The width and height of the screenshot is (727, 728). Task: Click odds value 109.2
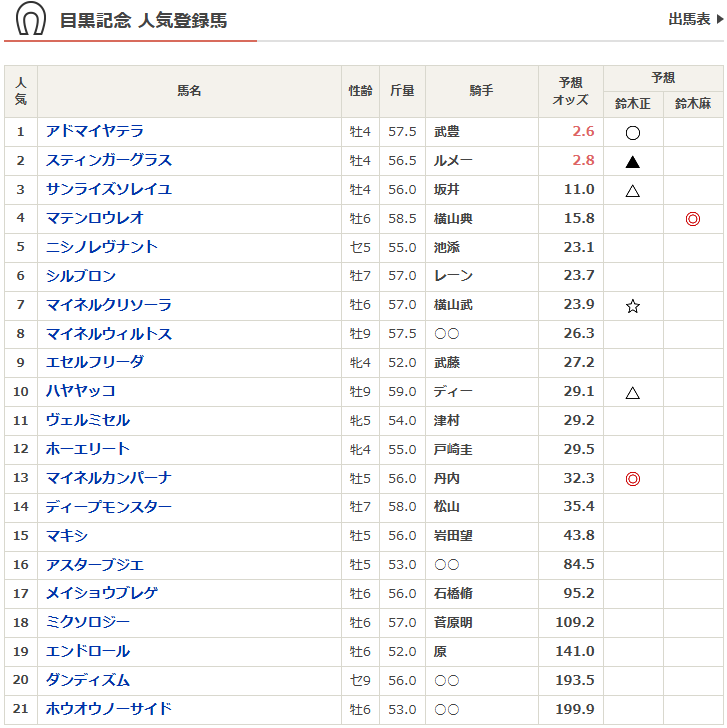(x=575, y=623)
